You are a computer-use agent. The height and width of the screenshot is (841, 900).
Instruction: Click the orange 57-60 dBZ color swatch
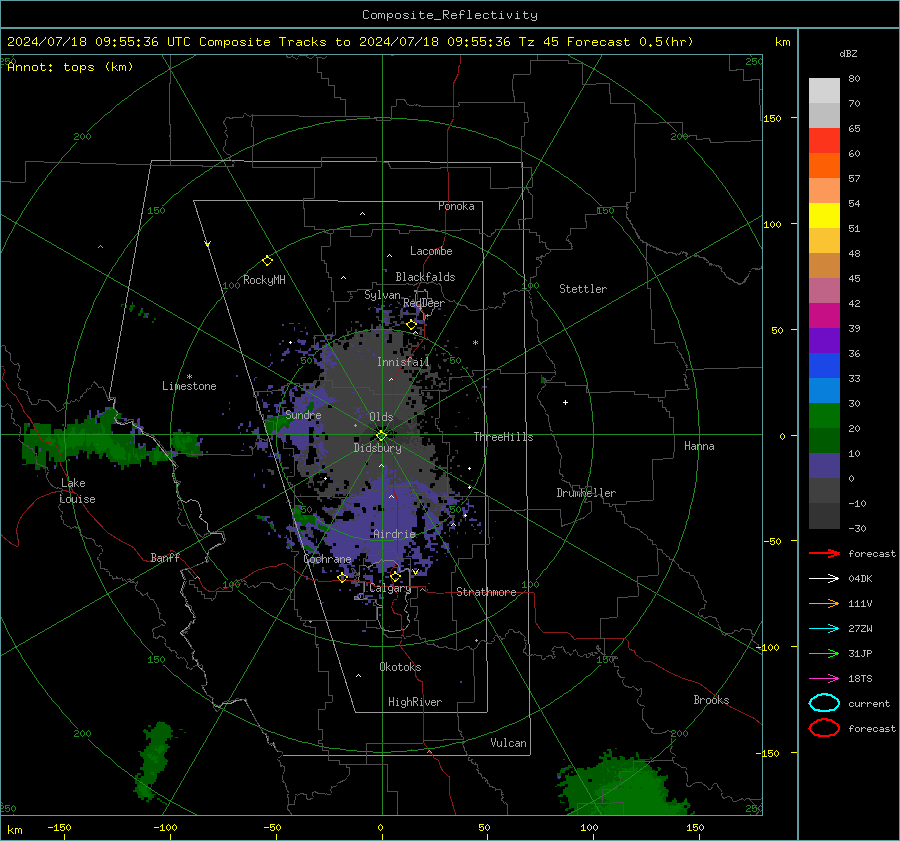(824, 166)
